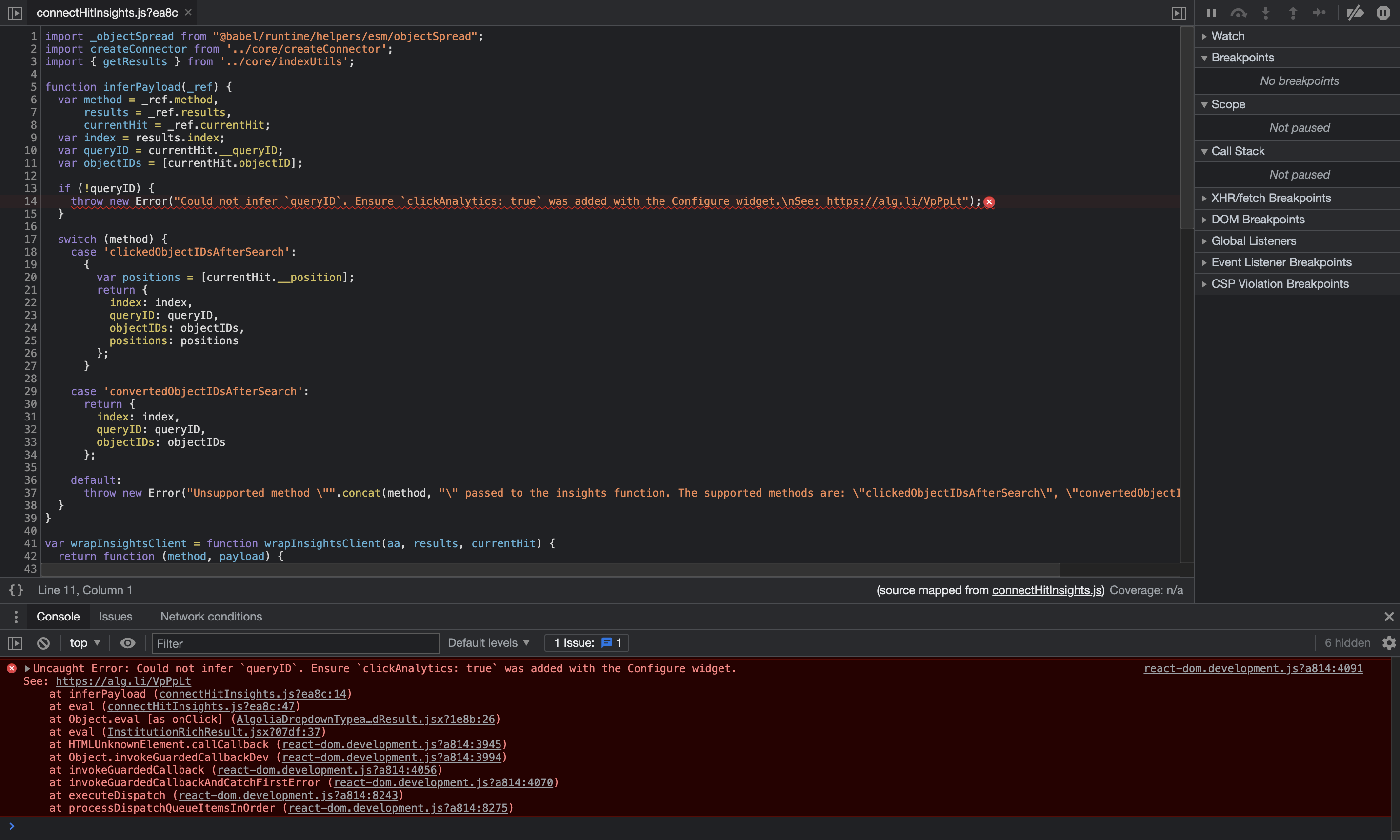The width and height of the screenshot is (1400, 840).
Task: Open console settings via the gear icon
Action: [1389, 643]
